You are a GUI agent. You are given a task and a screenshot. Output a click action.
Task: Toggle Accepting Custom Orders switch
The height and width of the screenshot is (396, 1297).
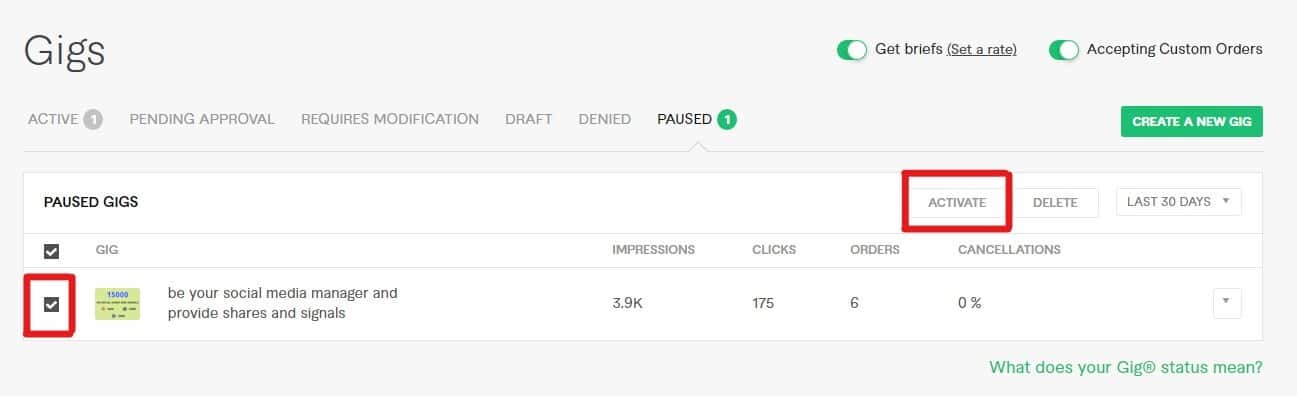(1064, 49)
